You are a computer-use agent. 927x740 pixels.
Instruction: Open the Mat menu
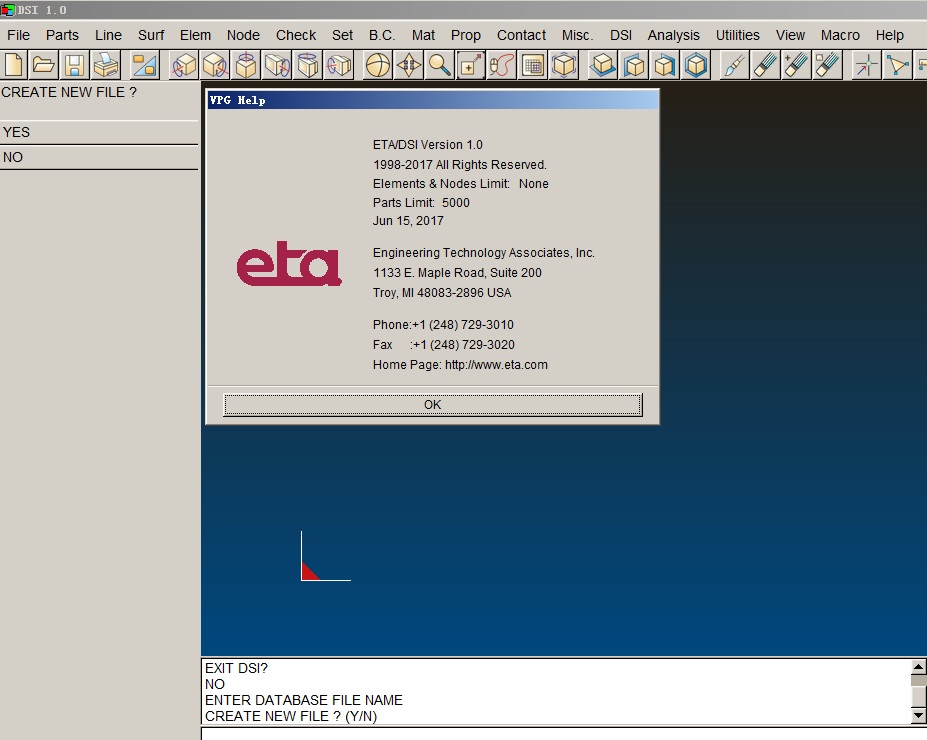pyautogui.click(x=423, y=35)
